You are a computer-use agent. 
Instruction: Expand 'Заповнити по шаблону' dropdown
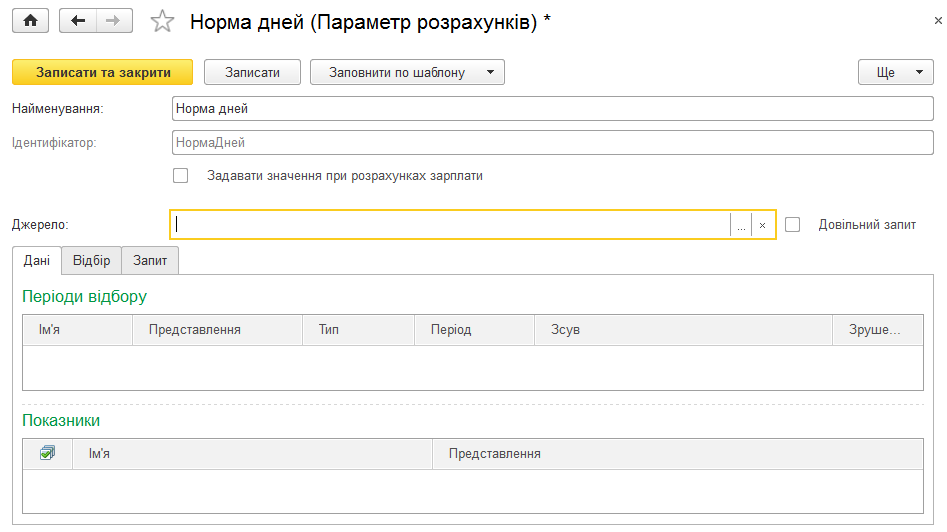[x=407, y=72]
